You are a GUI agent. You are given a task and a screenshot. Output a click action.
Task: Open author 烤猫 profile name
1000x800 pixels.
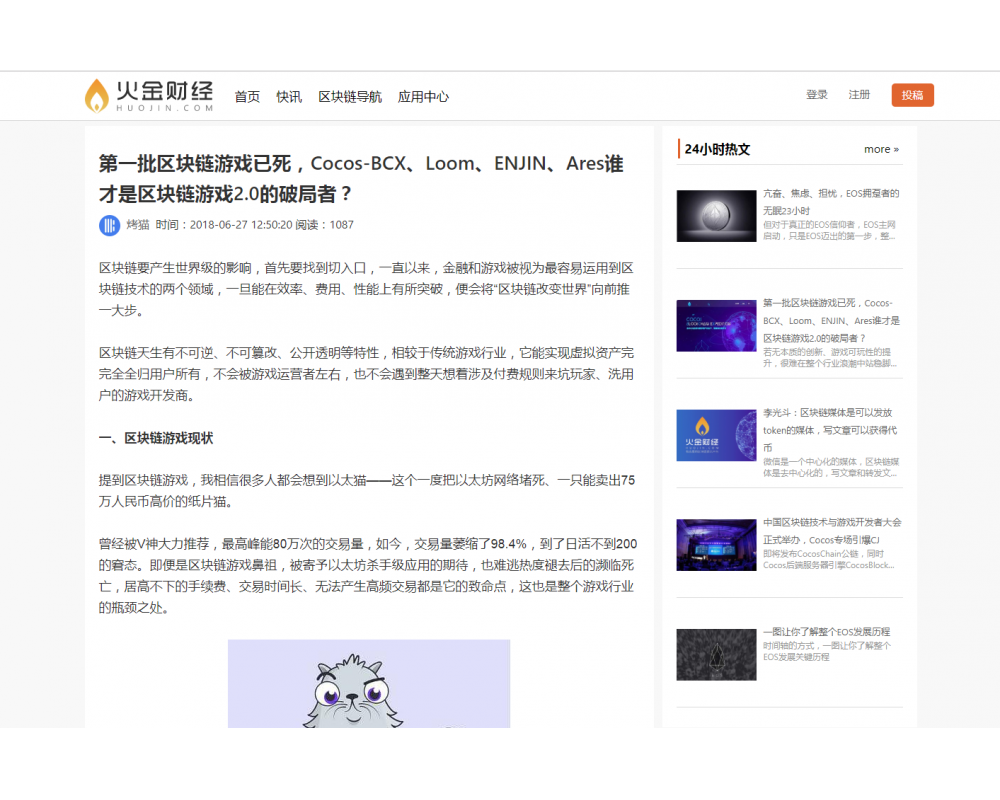138,225
